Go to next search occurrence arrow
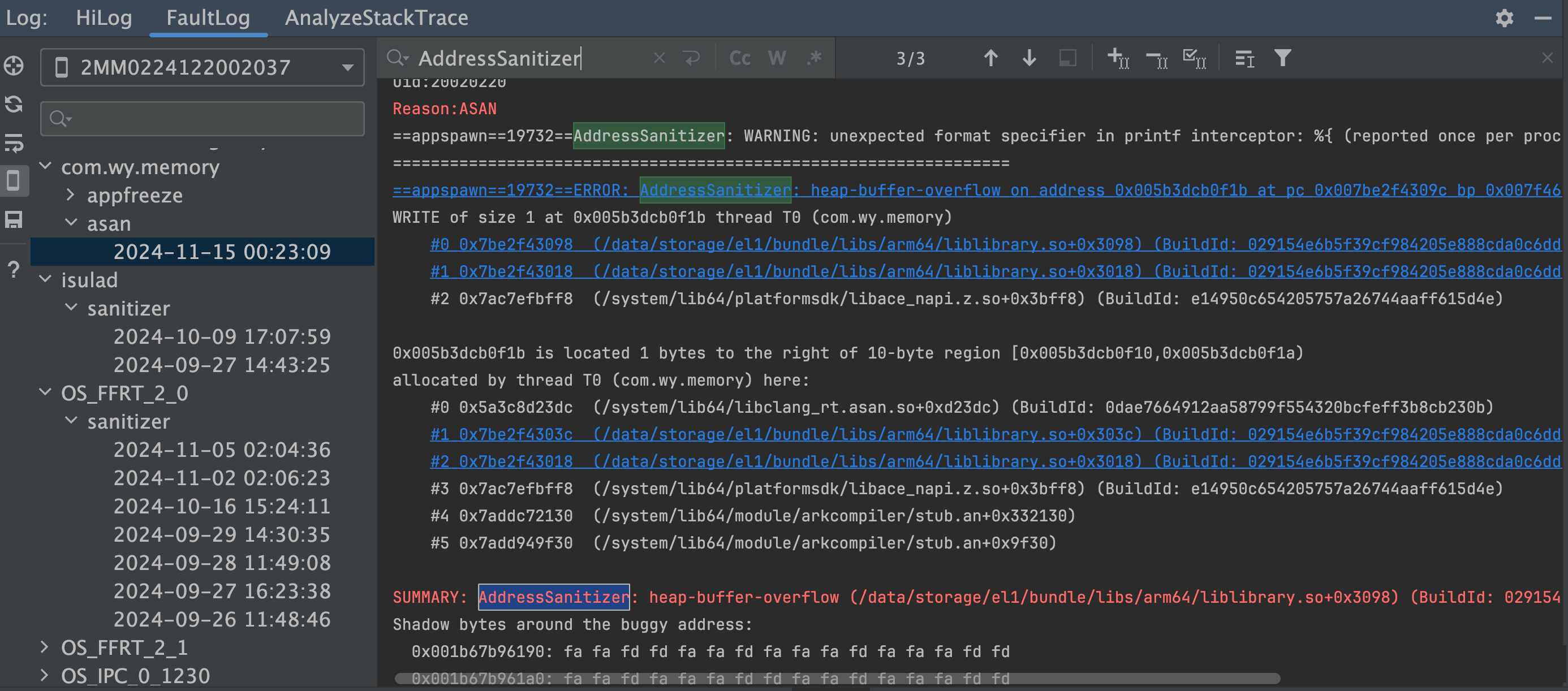Viewport: 1568px width, 691px height. (1029, 58)
